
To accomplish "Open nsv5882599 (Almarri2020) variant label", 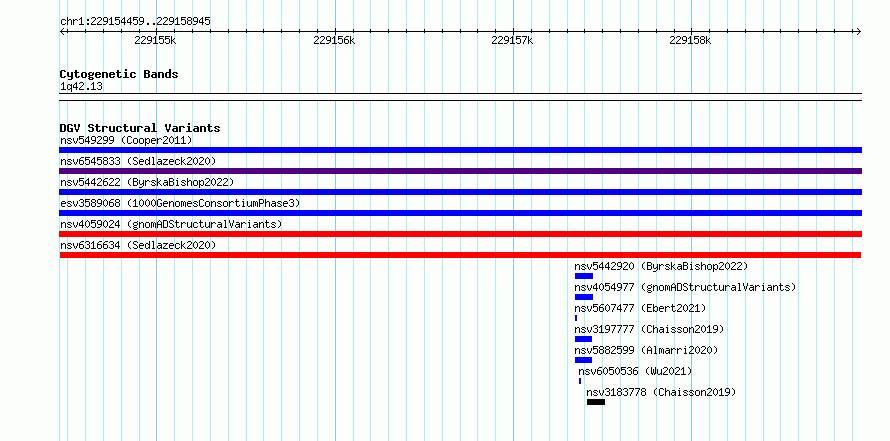I will click(646, 350).
